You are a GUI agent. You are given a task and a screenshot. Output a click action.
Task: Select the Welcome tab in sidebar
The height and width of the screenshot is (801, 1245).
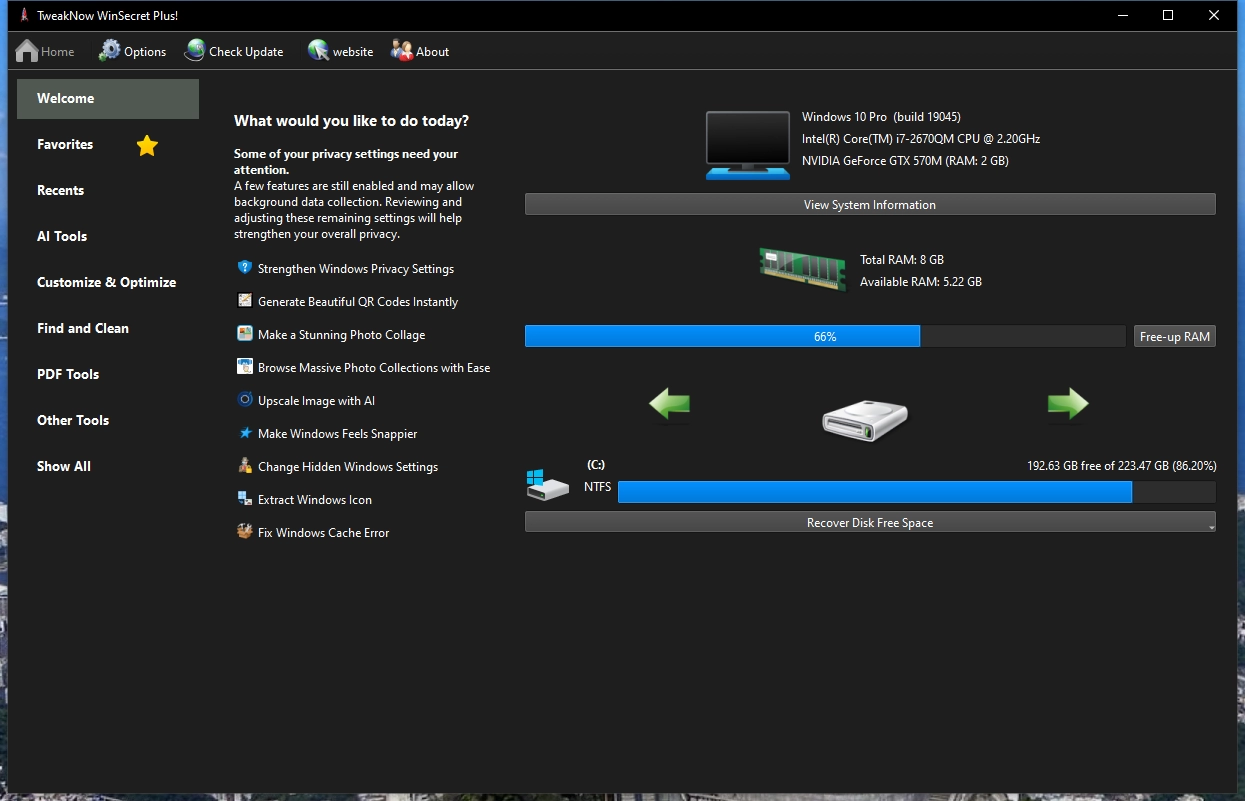click(108, 99)
